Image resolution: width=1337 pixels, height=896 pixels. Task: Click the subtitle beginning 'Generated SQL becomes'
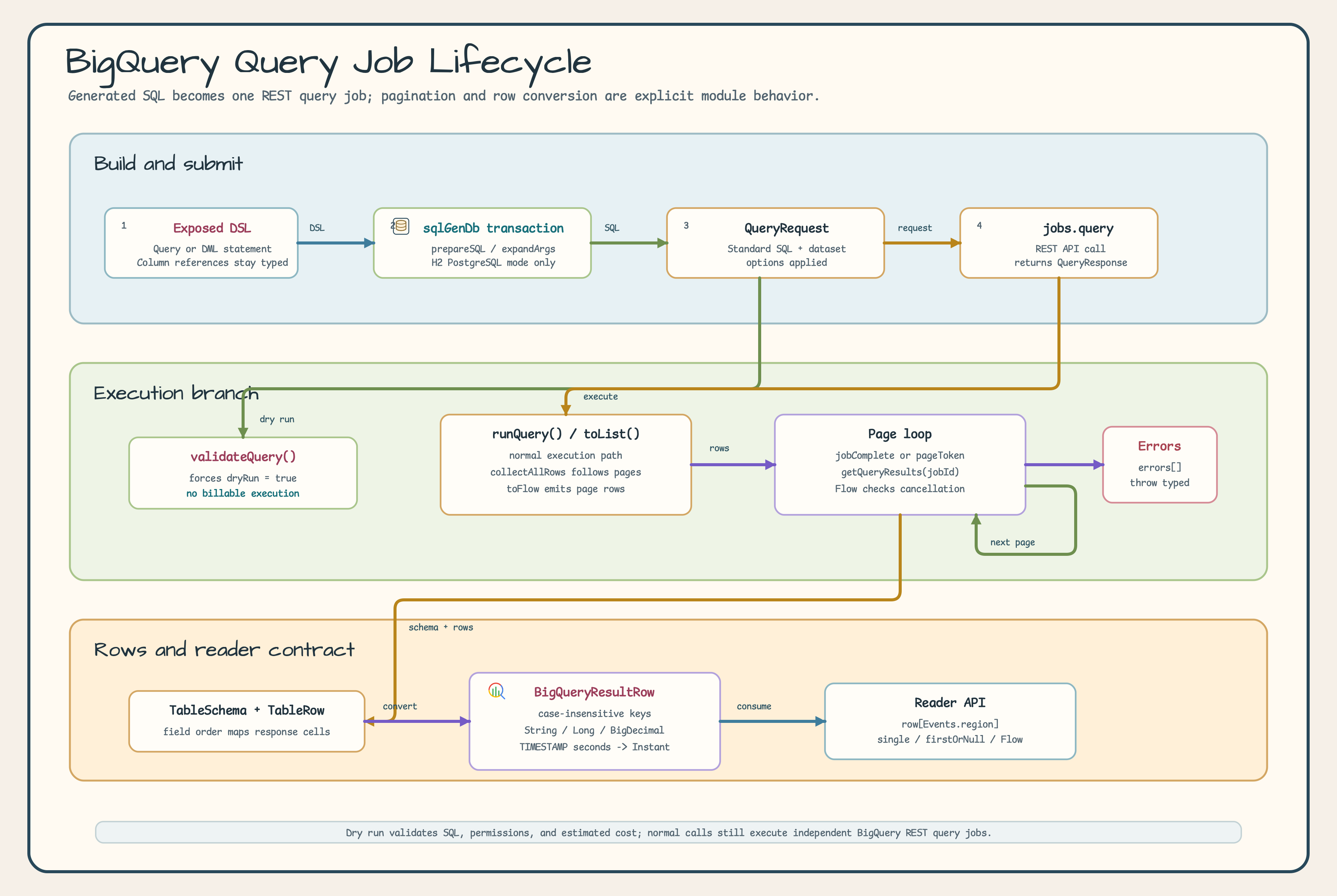[444, 96]
